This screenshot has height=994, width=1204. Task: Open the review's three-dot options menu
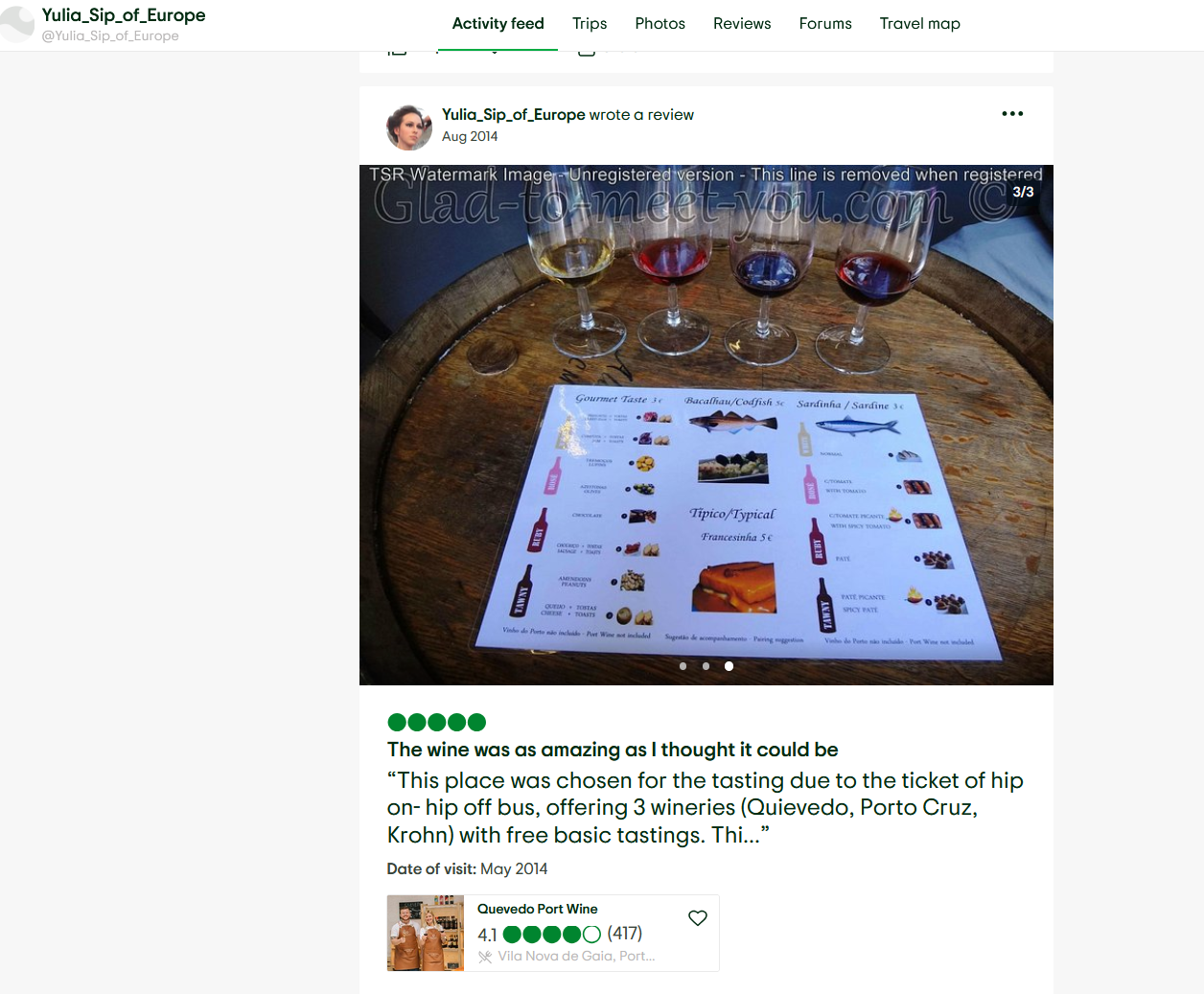click(x=1012, y=114)
